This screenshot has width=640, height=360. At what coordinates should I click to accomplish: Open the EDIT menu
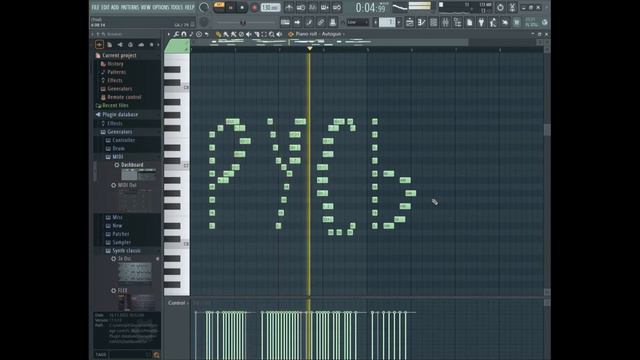coord(105,7)
